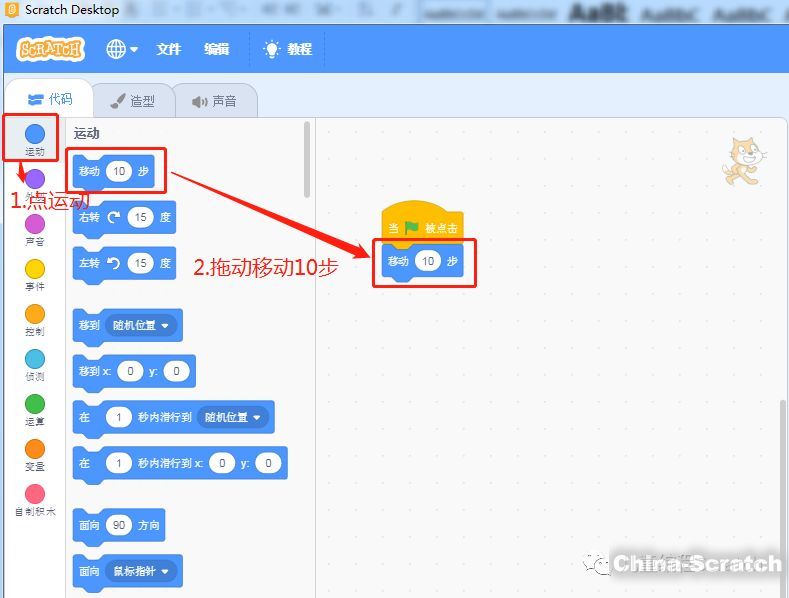Image resolution: width=789 pixels, height=598 pixels.
Task: Click the Scratch logo
Action: click(x=50, y=49)
